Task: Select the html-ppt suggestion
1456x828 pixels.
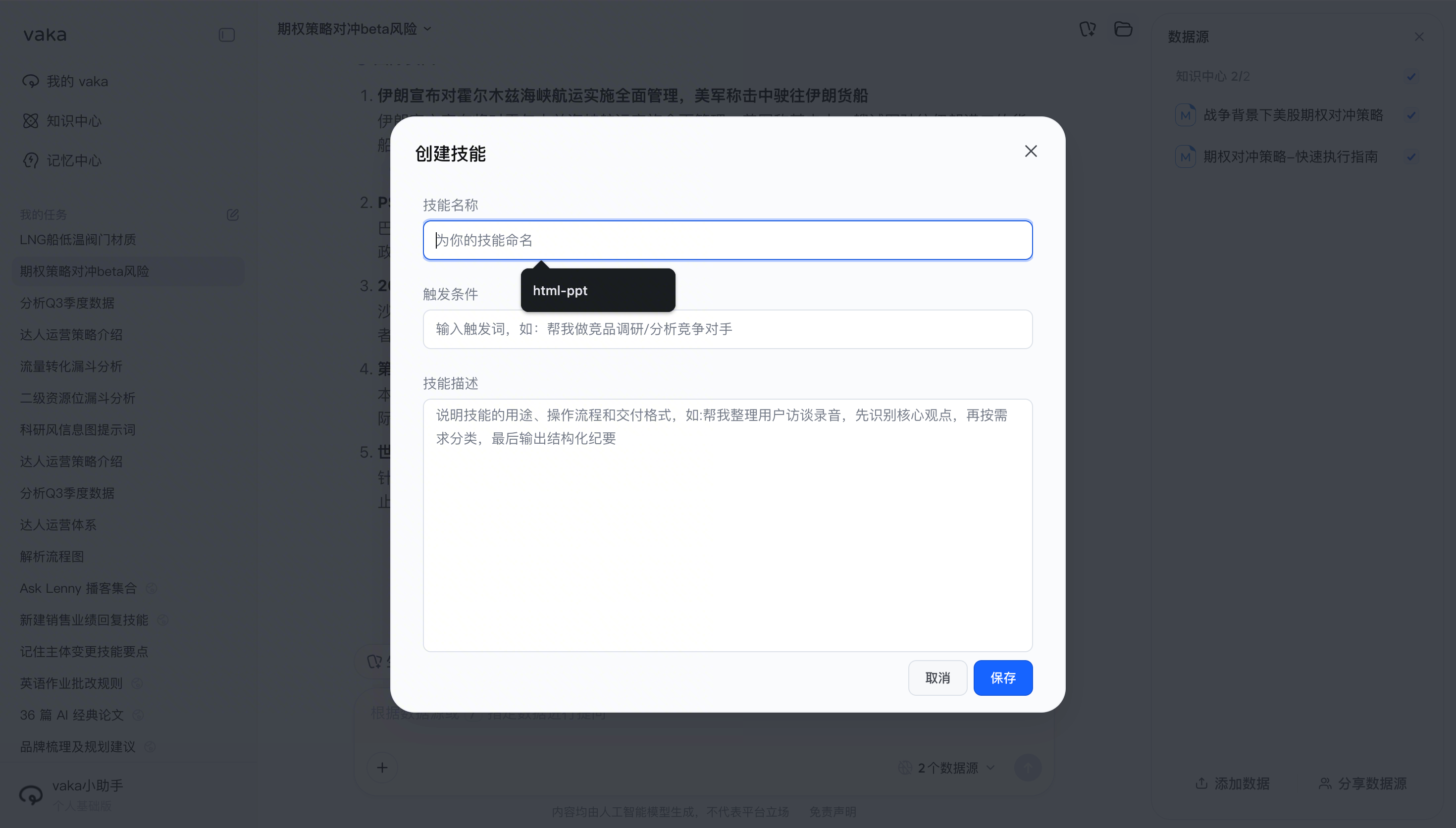Action: [598, 291]
